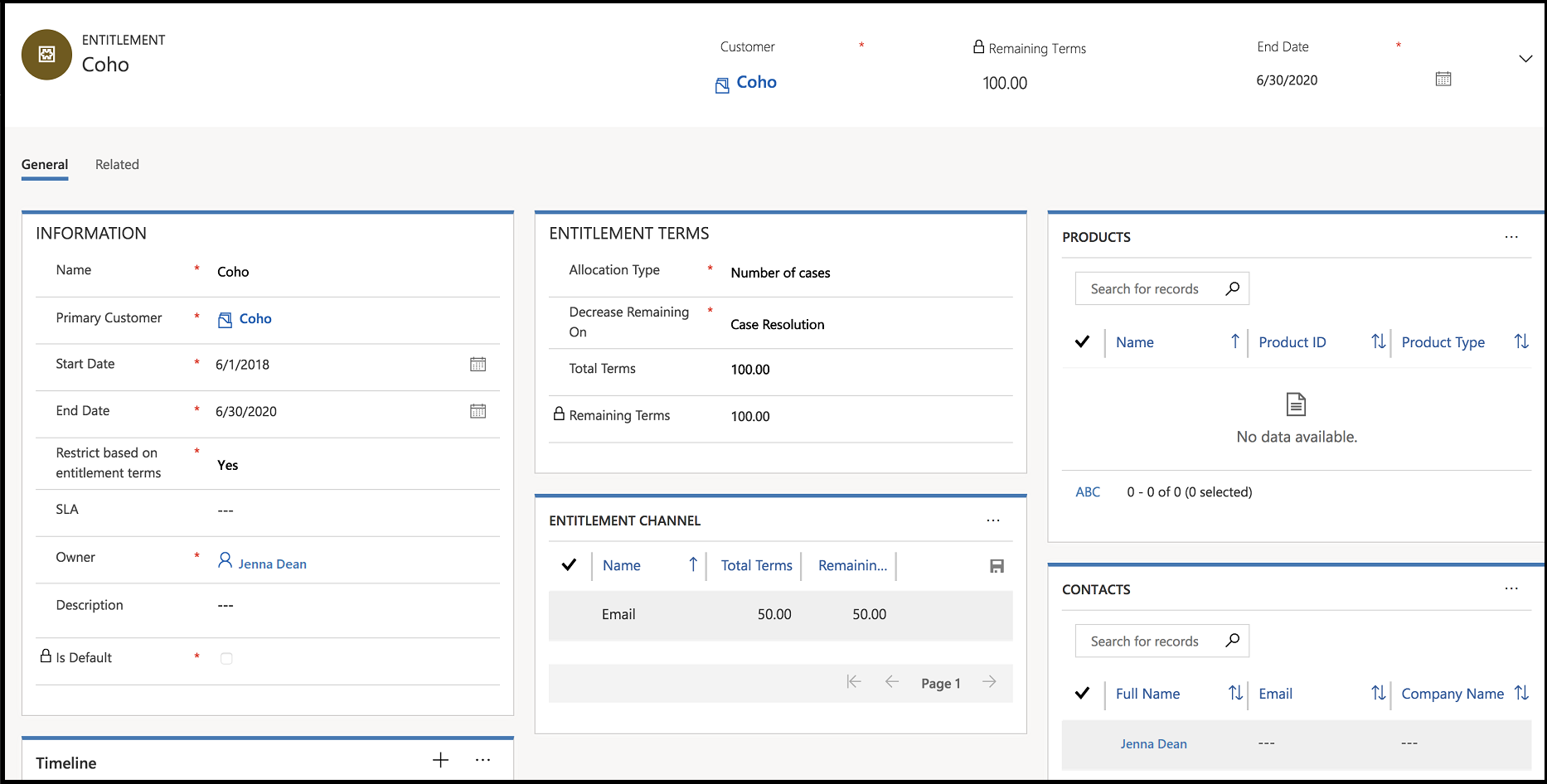Switch to the General tab

tap(45, 164)
